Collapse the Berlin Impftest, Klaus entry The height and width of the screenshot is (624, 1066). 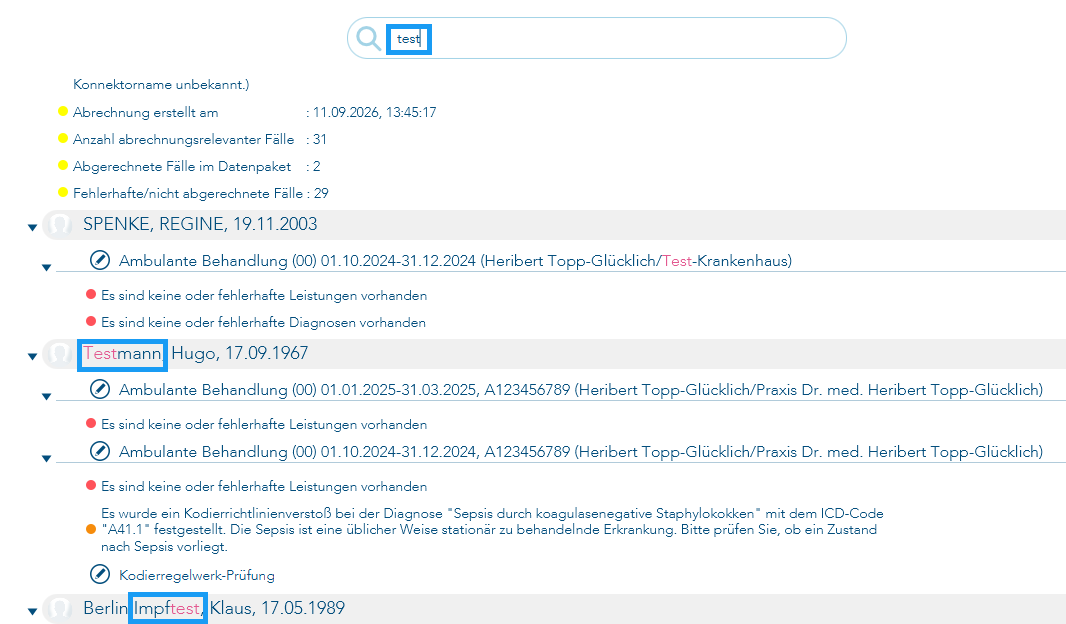(x=32, y=611)
